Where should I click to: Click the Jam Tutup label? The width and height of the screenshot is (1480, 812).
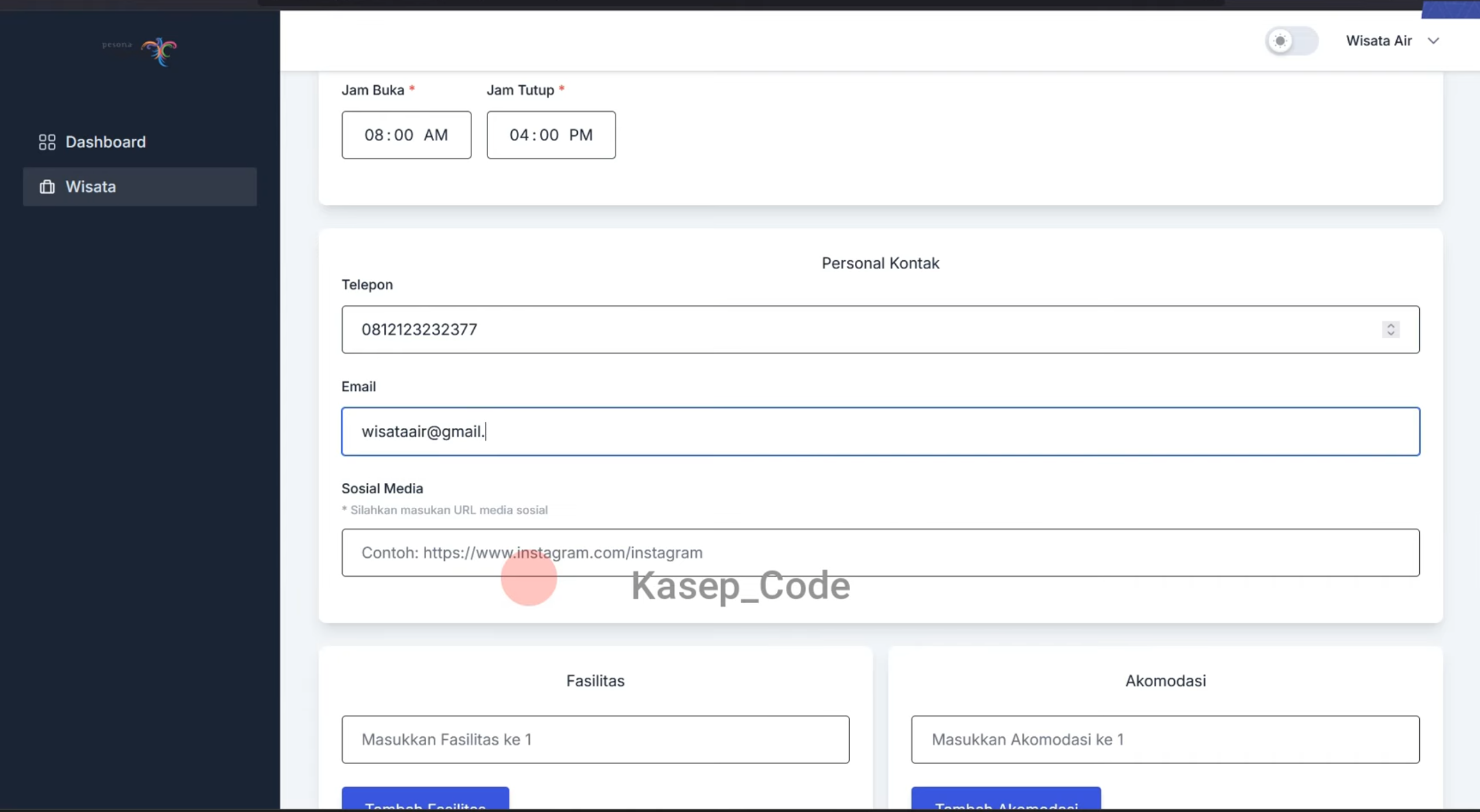pos(525,90)
